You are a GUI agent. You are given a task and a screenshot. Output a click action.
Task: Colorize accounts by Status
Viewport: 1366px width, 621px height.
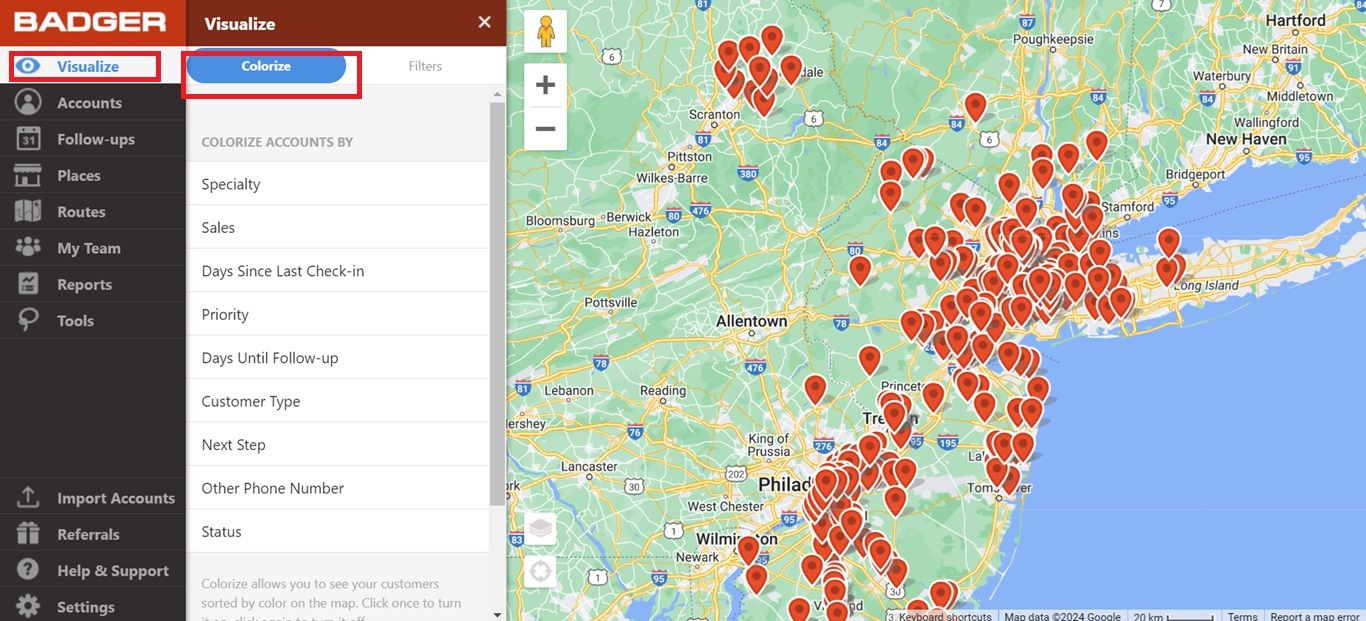(338, 532)
